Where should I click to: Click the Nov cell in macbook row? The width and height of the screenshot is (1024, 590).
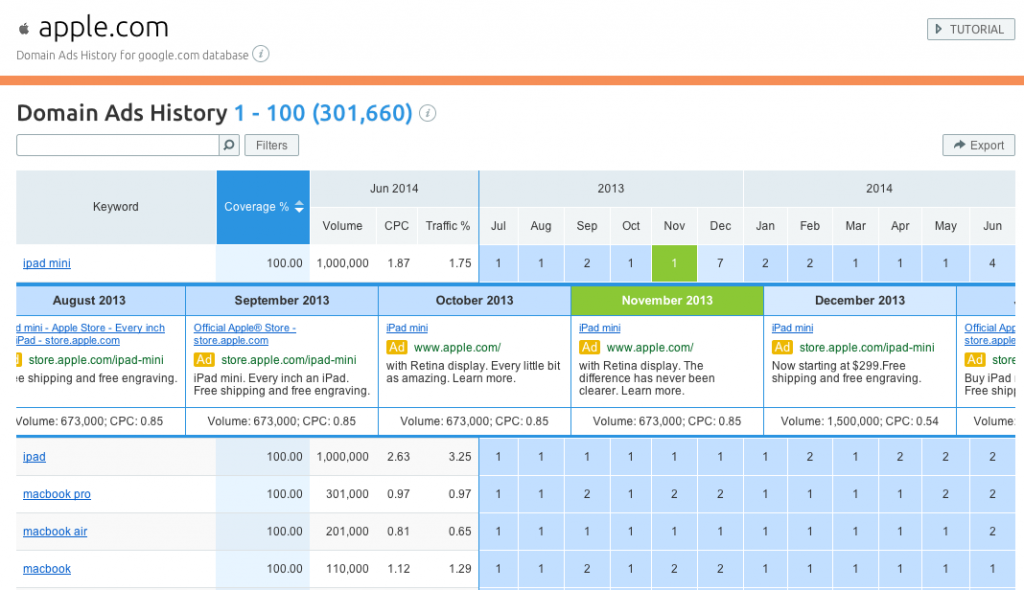(674, 569)
